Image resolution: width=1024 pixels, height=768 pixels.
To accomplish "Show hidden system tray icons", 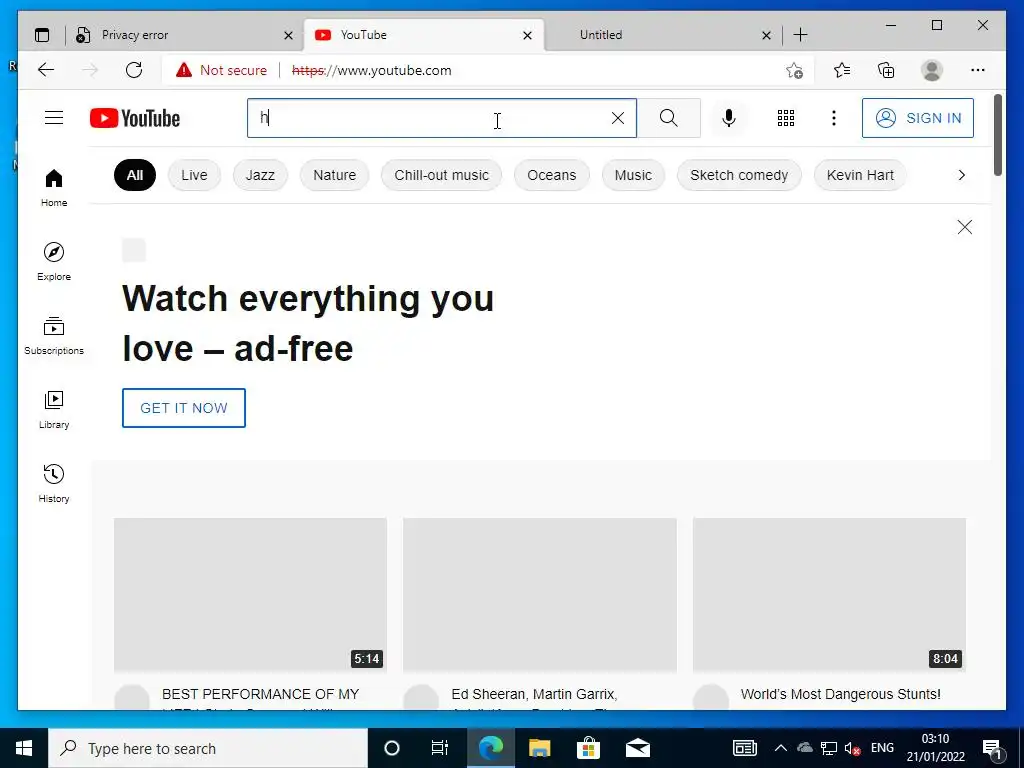I will 780,748.
